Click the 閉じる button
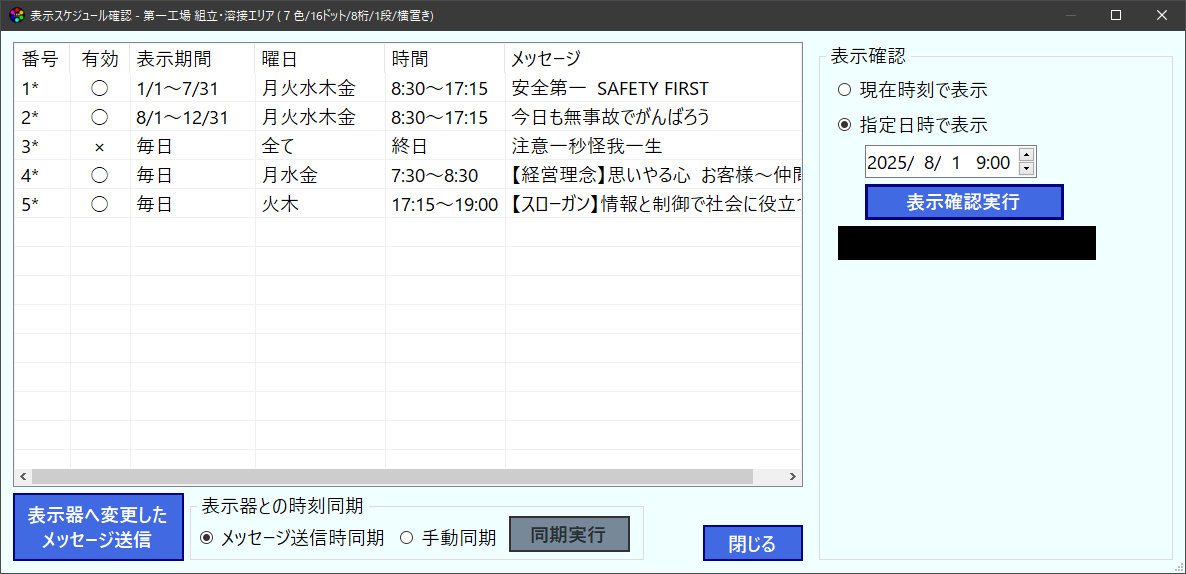The image size is (1186, 574). tap(753, 543)
